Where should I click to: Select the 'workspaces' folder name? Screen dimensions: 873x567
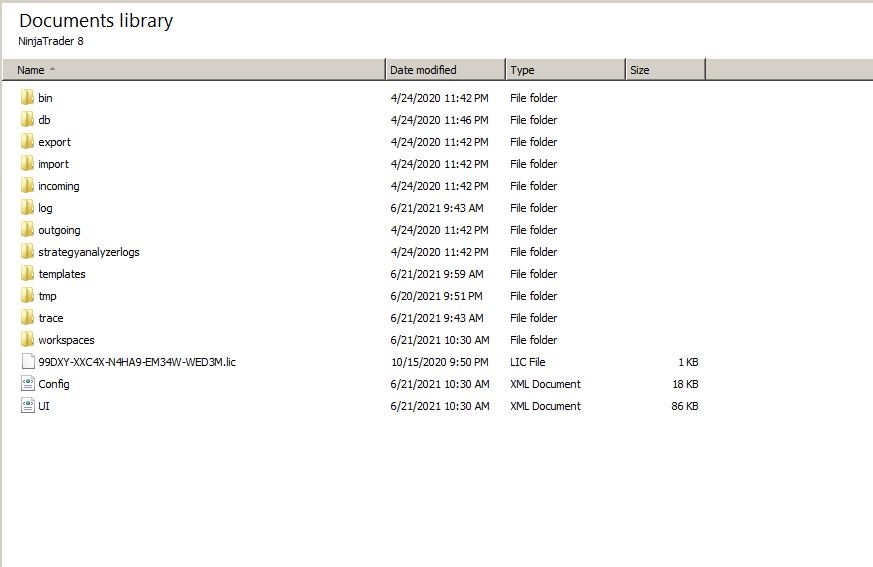click(66, 340)
